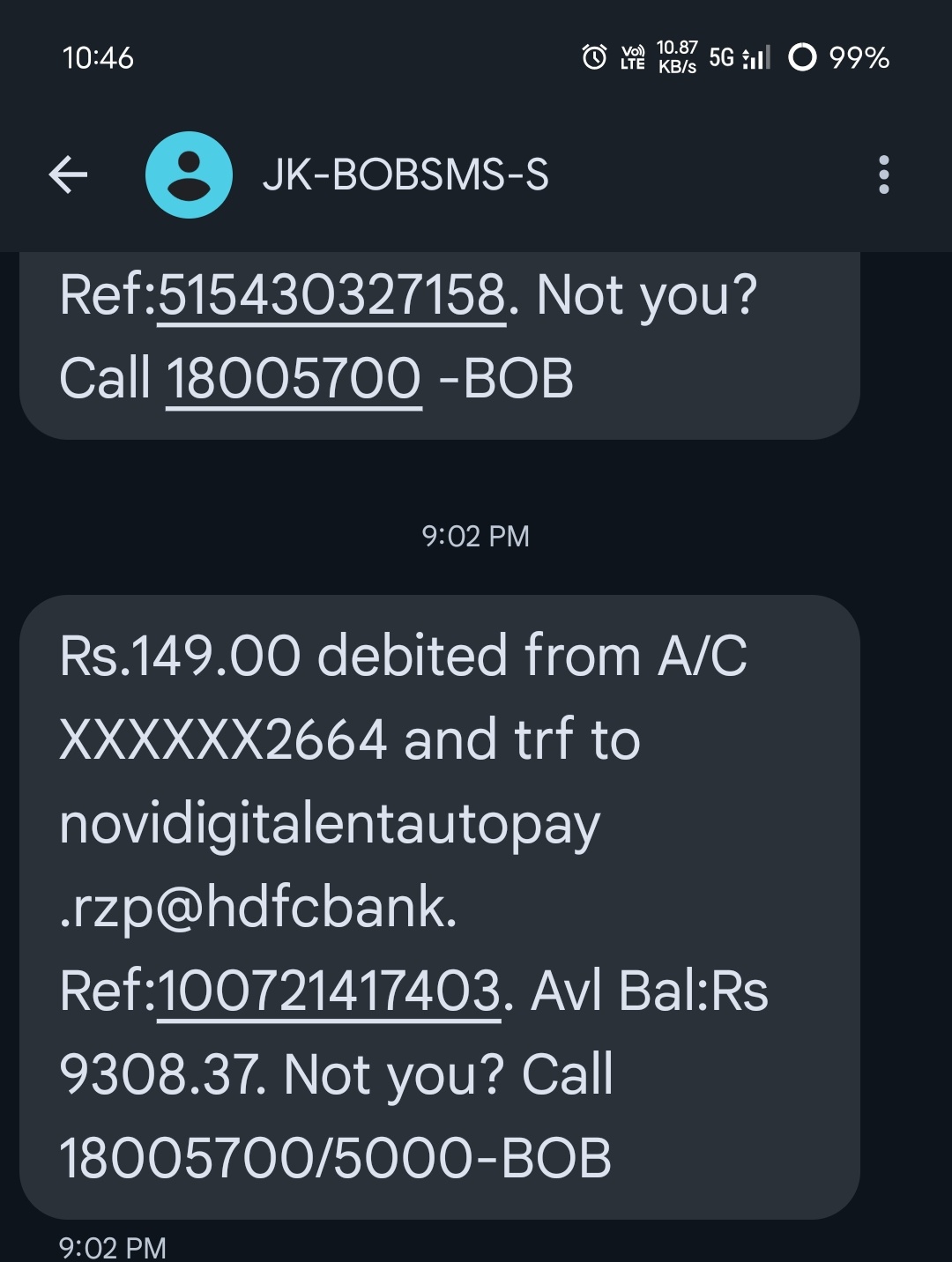Tap the JK-BOBSMS-S sender name
Viewport: 952px width, 1262px height.
click(x=405, y=174)
